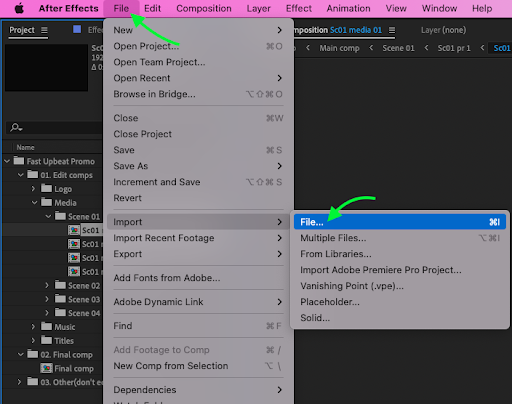Expand the Titles folder
This screenshot has height=404, width=512.
tap(33, 341)
